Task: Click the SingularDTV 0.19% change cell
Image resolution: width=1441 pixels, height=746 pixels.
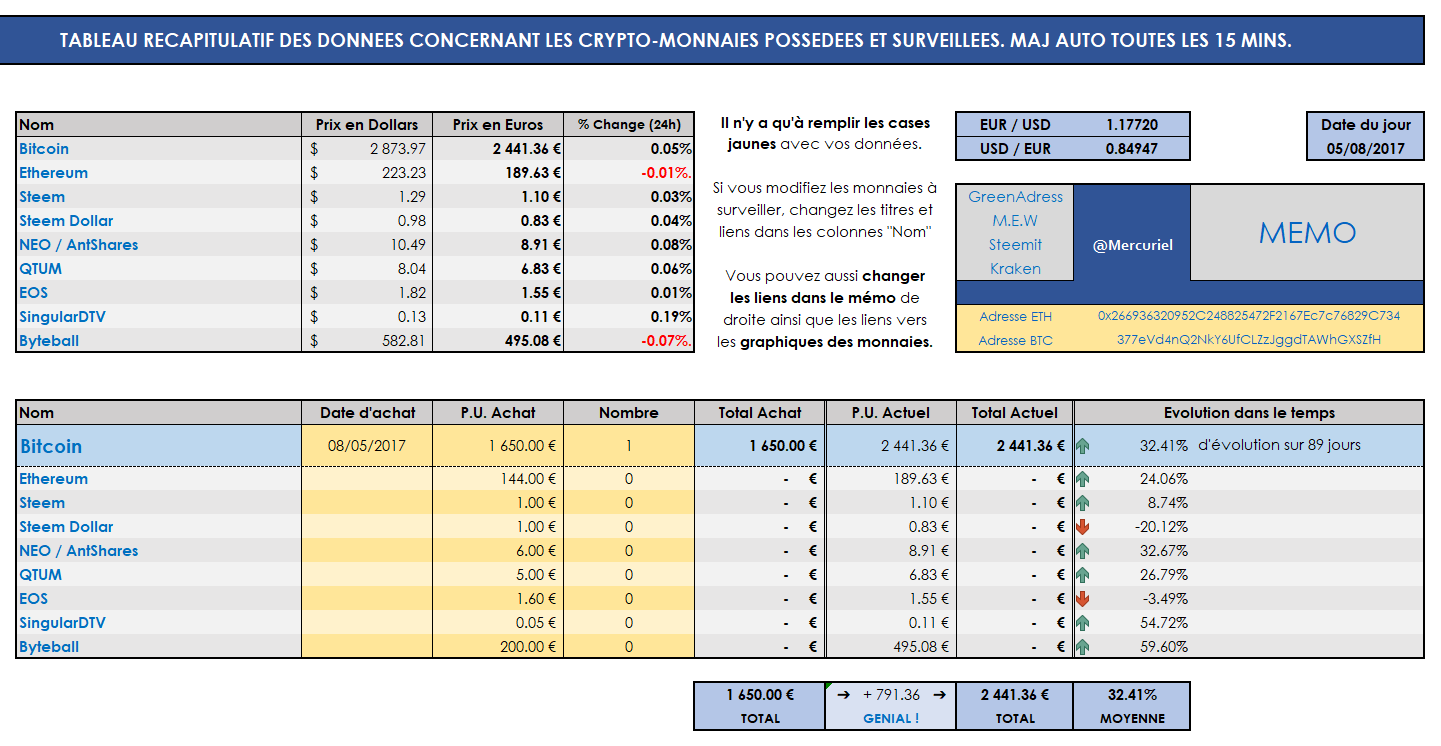Action: [629, 317]
